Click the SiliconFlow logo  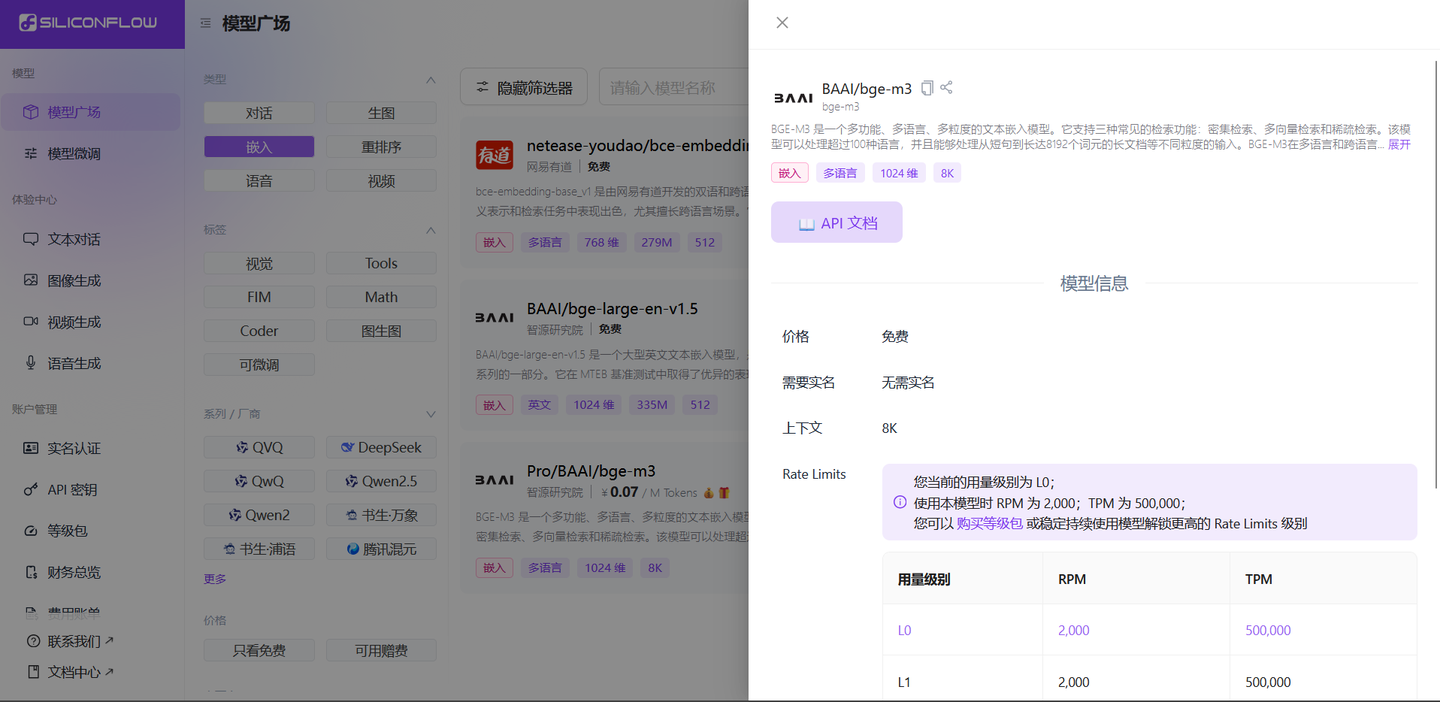[89, 22]
